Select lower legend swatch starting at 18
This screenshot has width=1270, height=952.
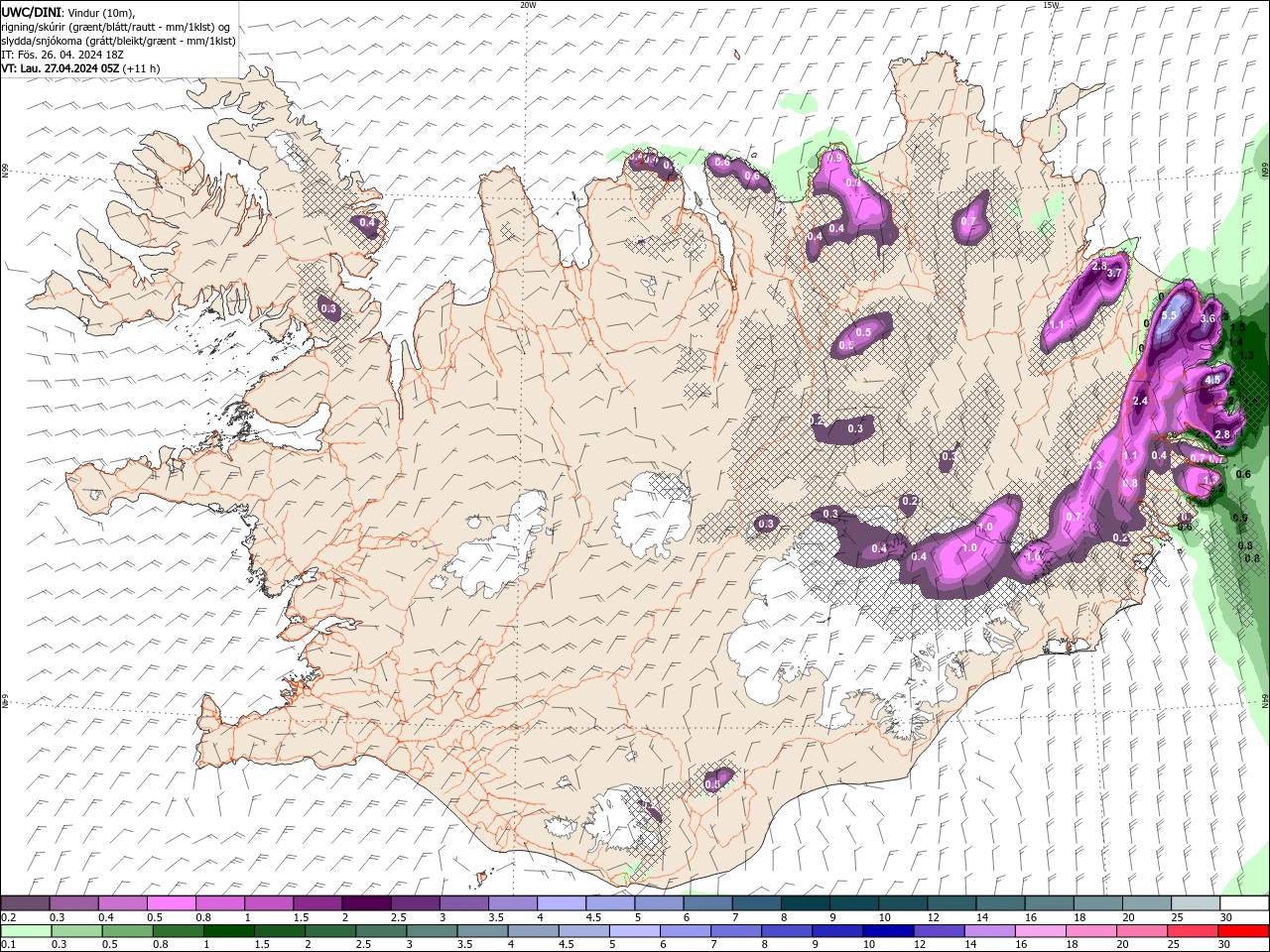[1092, 931]
